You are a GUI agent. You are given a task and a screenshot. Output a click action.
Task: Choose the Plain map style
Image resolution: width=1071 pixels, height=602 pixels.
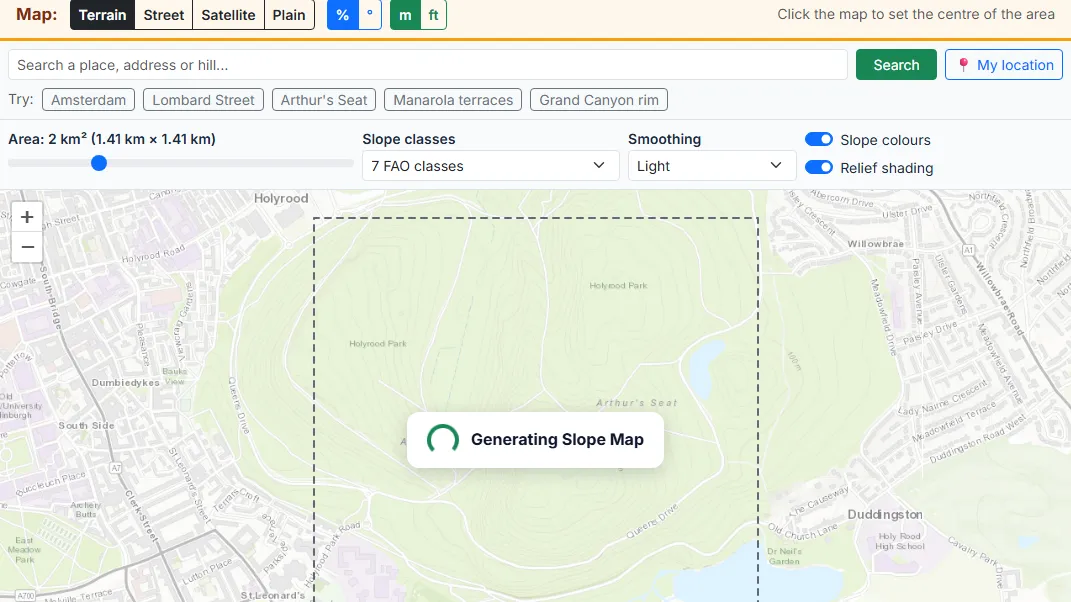coord(289,15)
